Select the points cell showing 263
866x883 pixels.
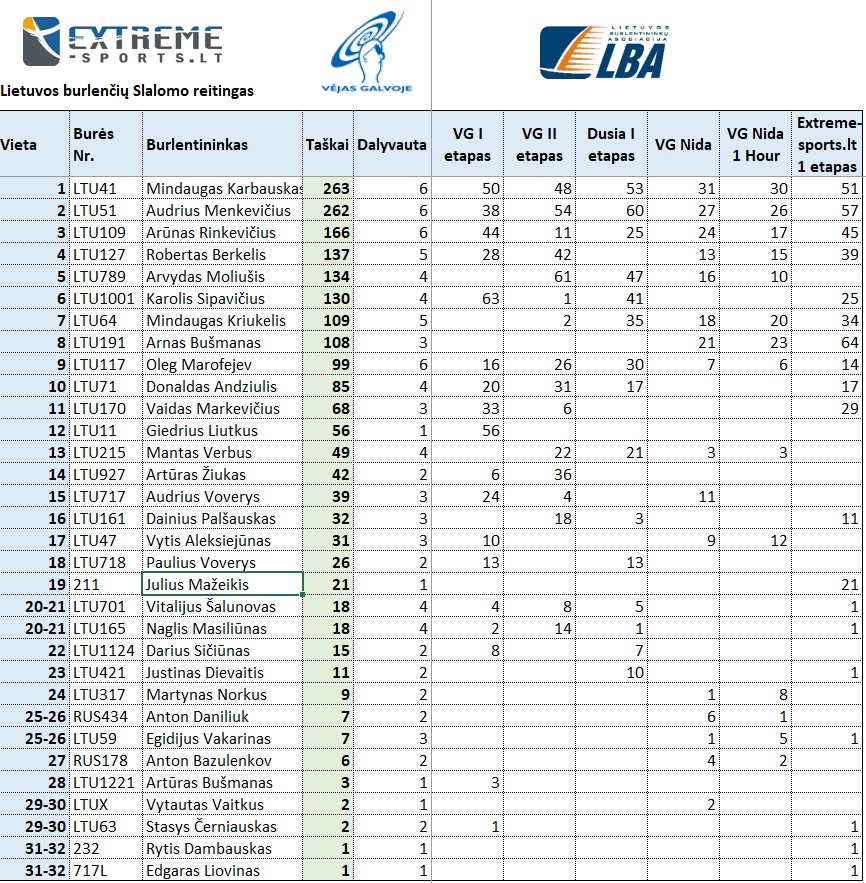tap(328, 188)
